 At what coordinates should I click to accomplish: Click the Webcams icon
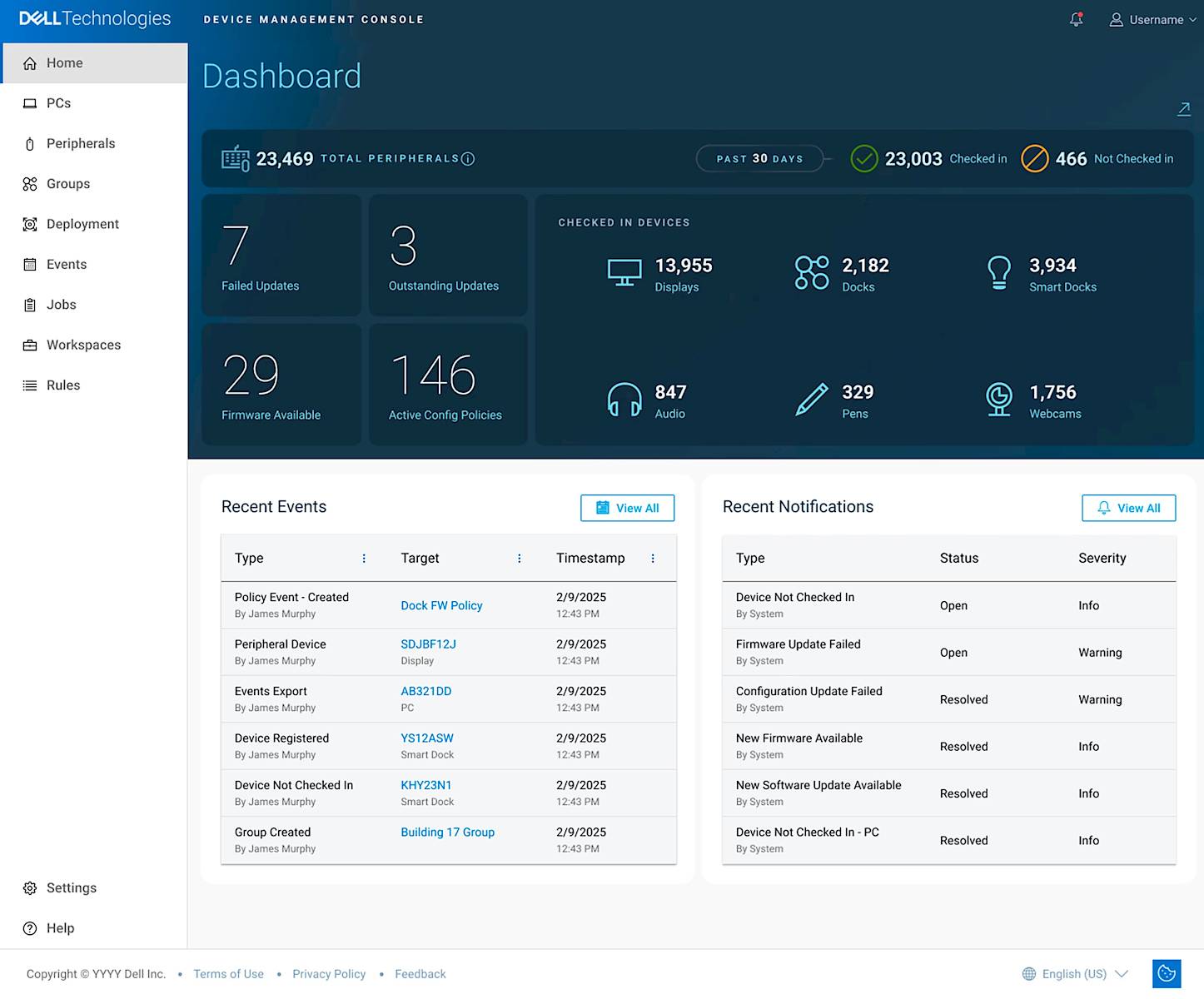[x=998, y=400]
